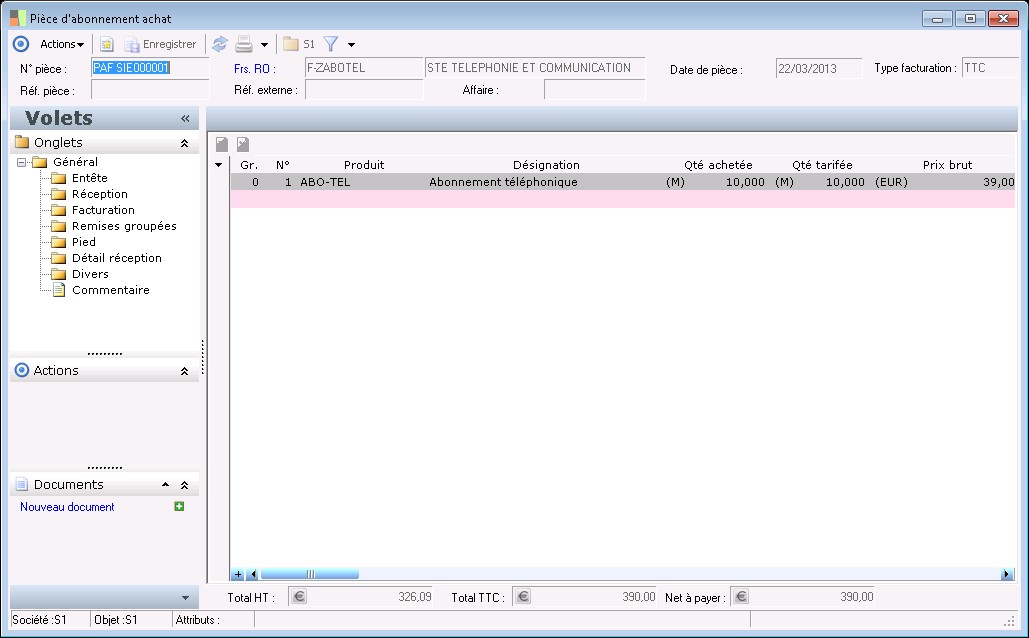1029x638 pixels.
Task: Click the new document icon in toolbar
Action: [106, 44]
